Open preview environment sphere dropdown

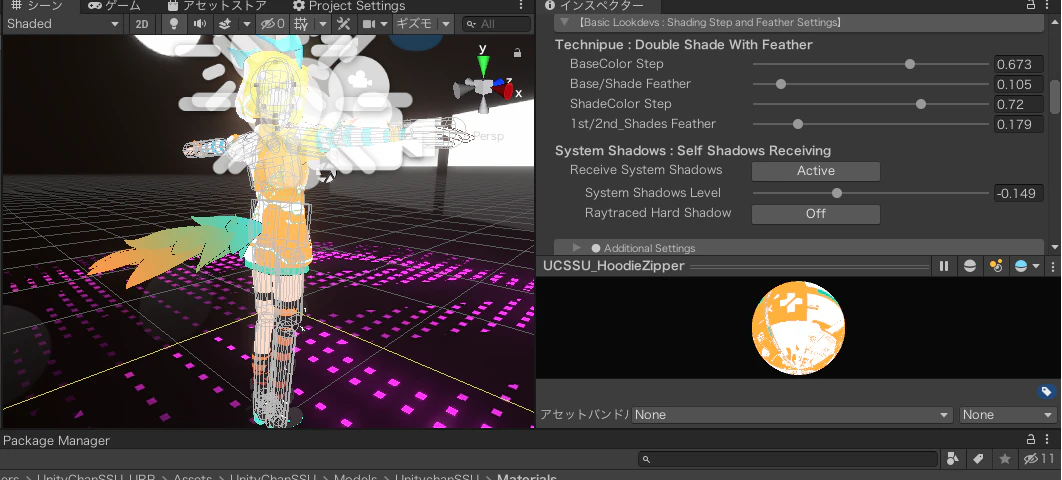point(1026,266)
